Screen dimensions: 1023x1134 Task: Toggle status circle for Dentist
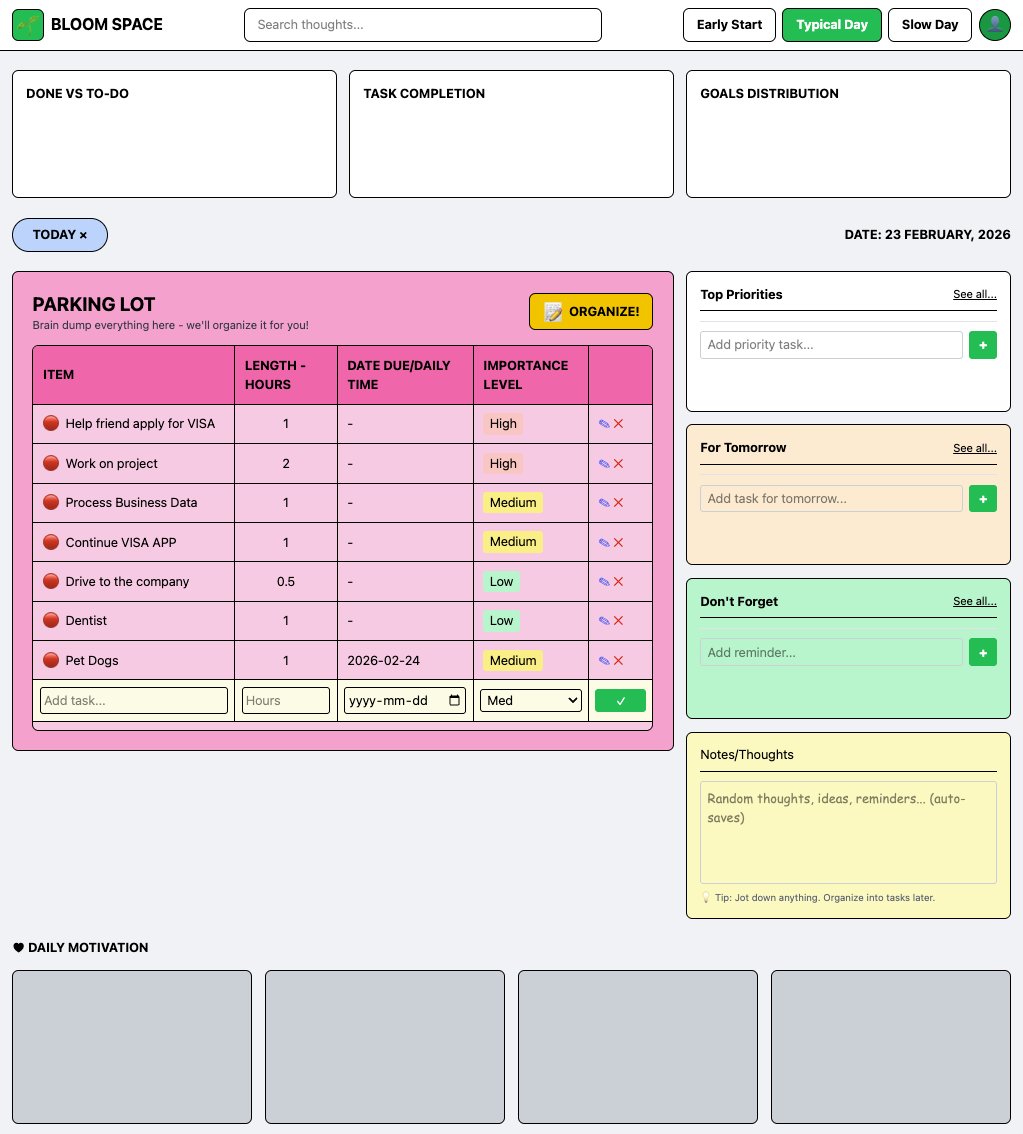51,620
